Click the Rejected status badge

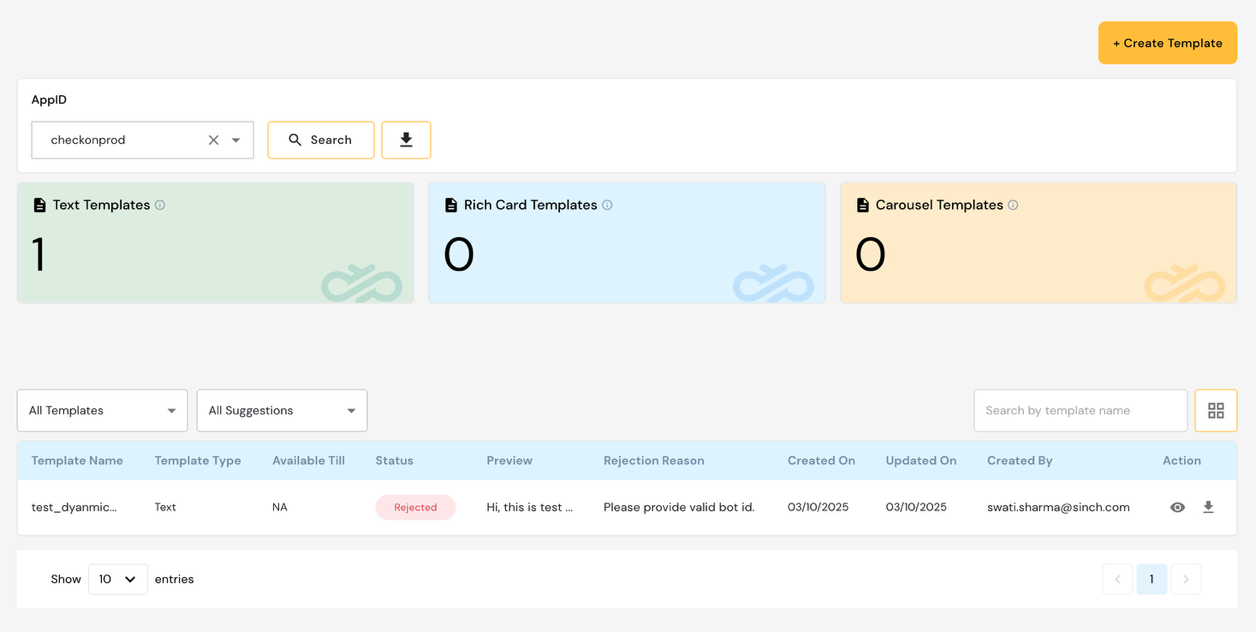(x=415, y=507)
